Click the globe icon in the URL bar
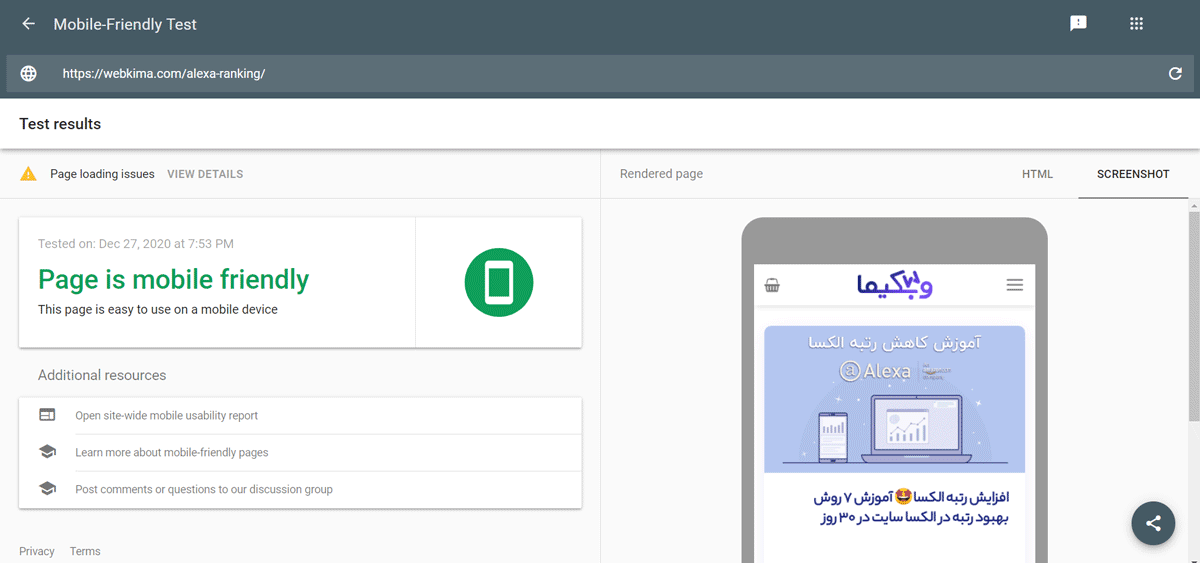This screenshot has height=563, width=1200. pyautogui.click(x=29, y=74)
